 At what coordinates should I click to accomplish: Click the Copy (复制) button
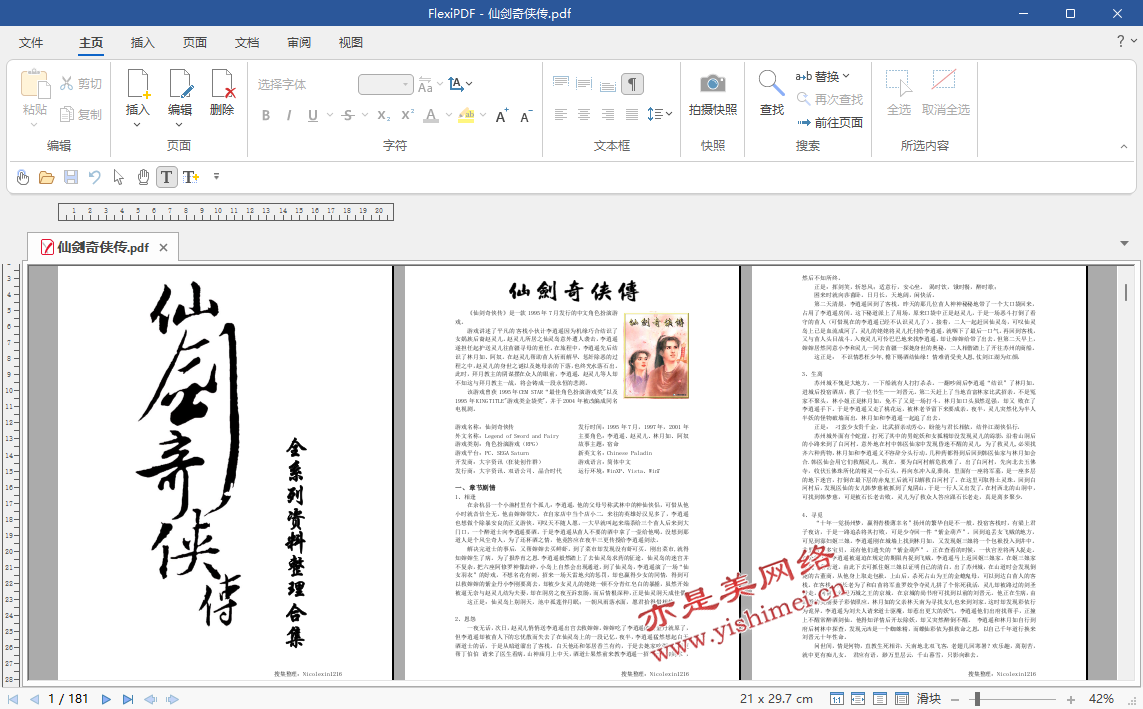tap(80, 114)
